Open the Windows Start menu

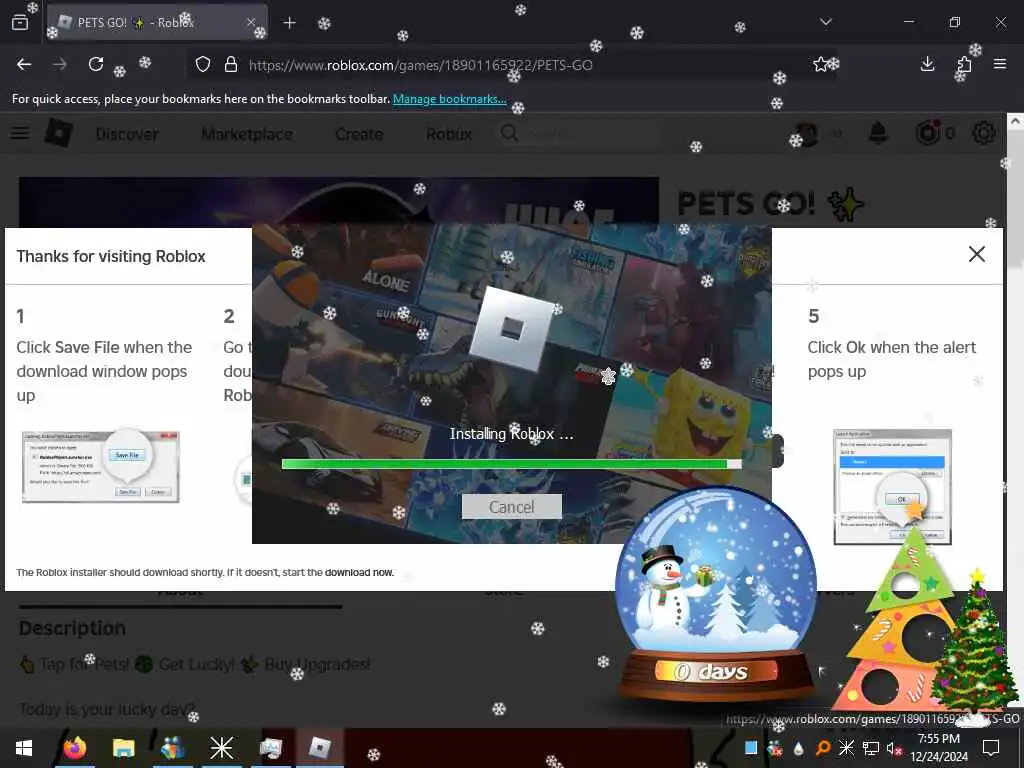coord(24,748)
